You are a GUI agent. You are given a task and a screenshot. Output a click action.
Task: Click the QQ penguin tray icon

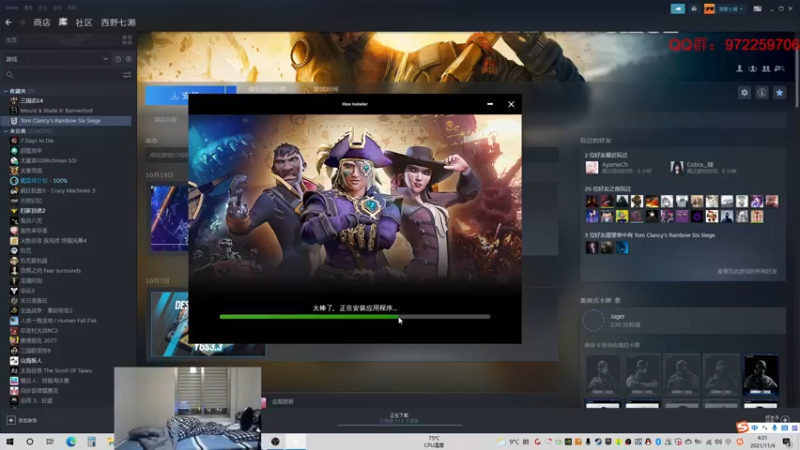(x=648, y=442)
